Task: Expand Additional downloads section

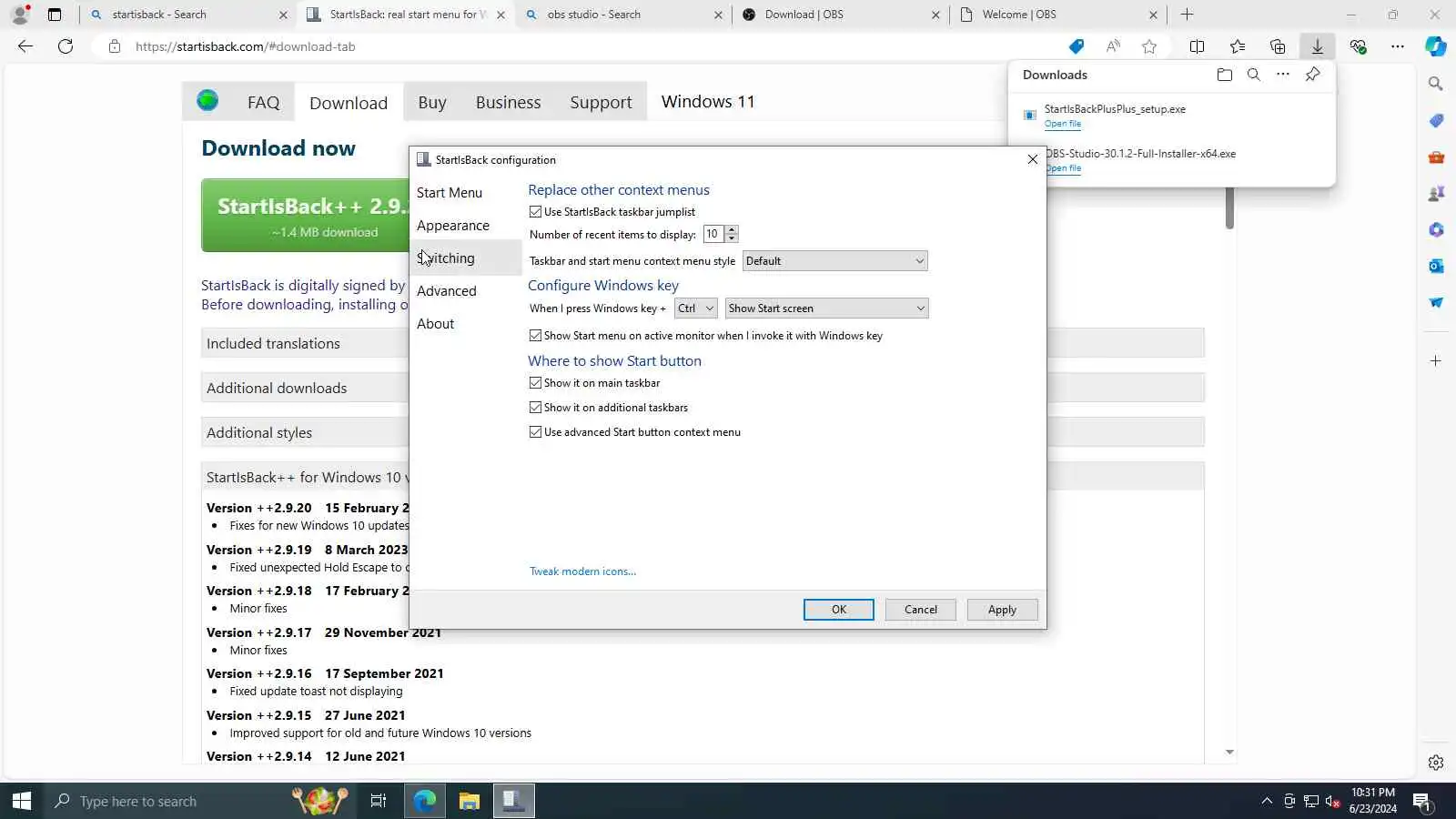Action: [x=703, y=388]
